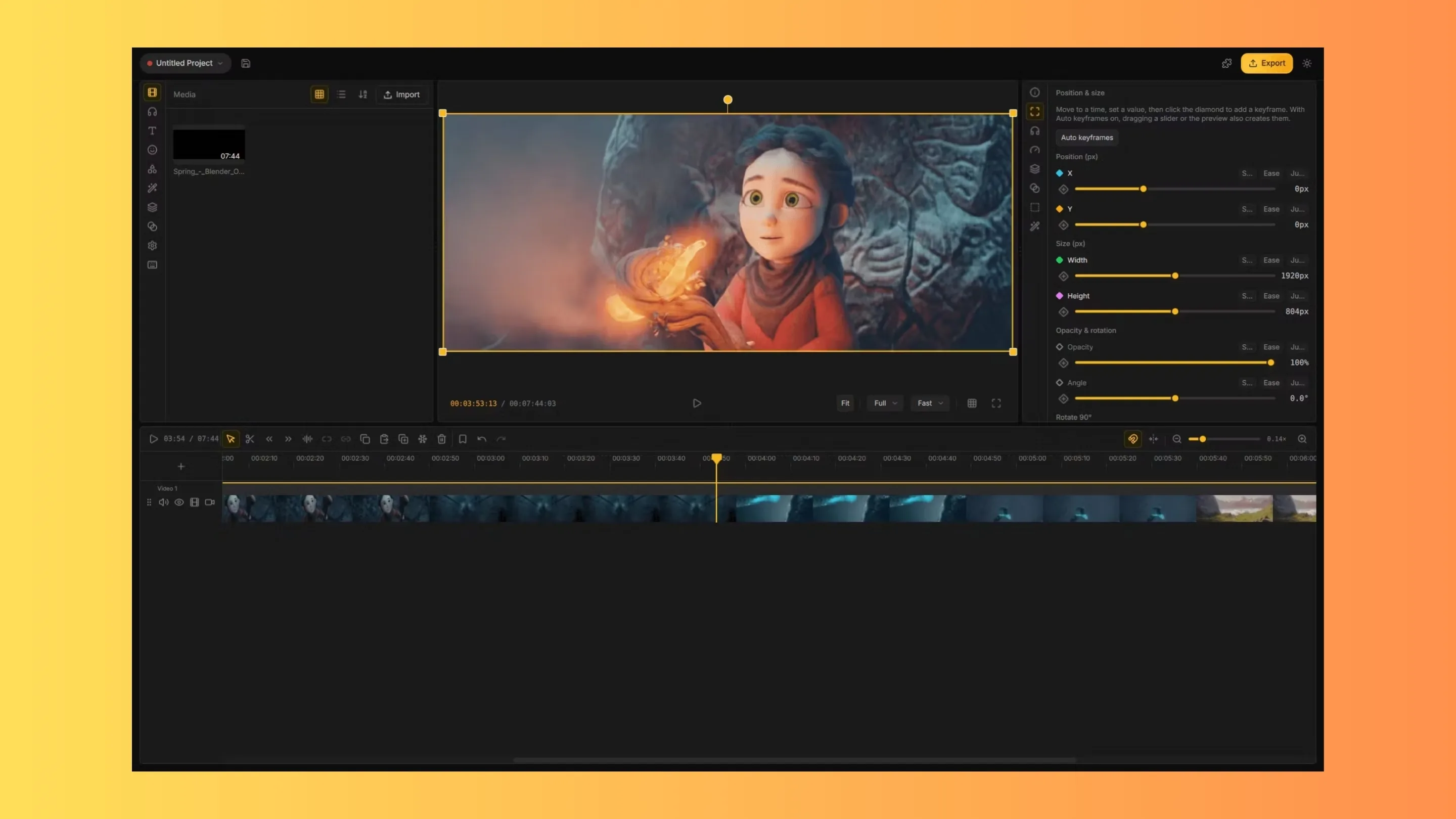This screenshot has height=819, width=1456.
Task: Switch media view to list layout
Action: pos(341,95)
